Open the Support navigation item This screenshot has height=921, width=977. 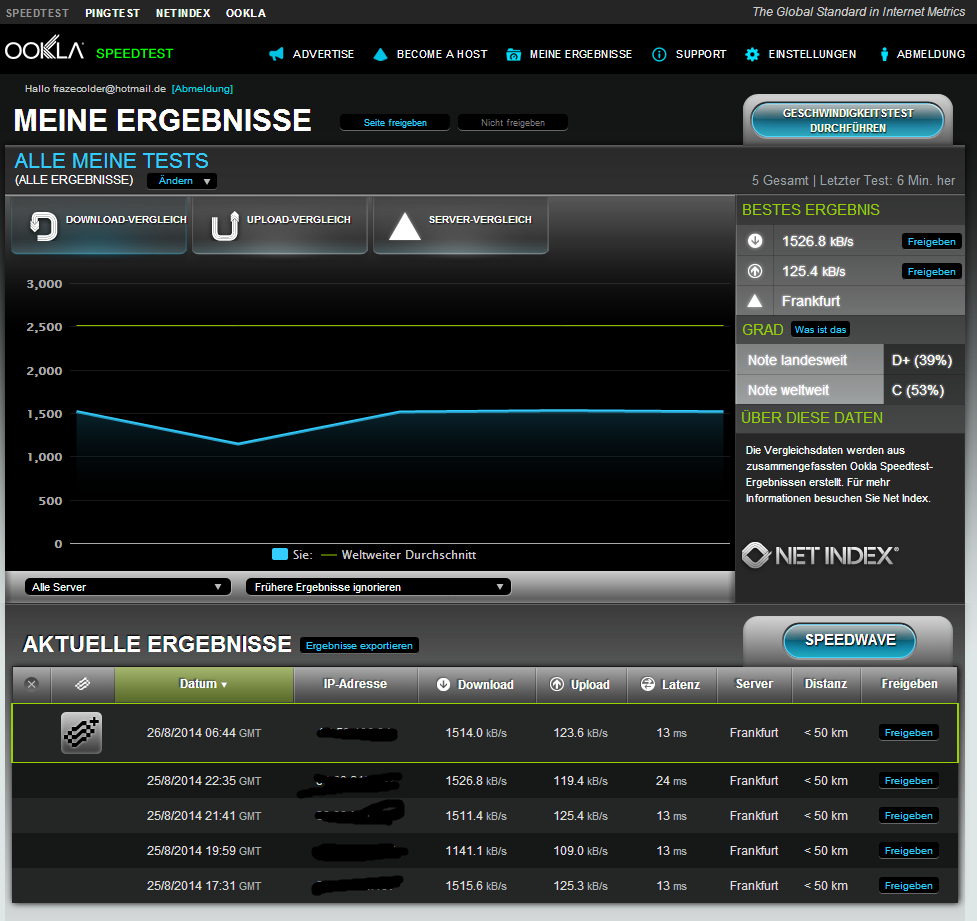(x=689, y=54)
